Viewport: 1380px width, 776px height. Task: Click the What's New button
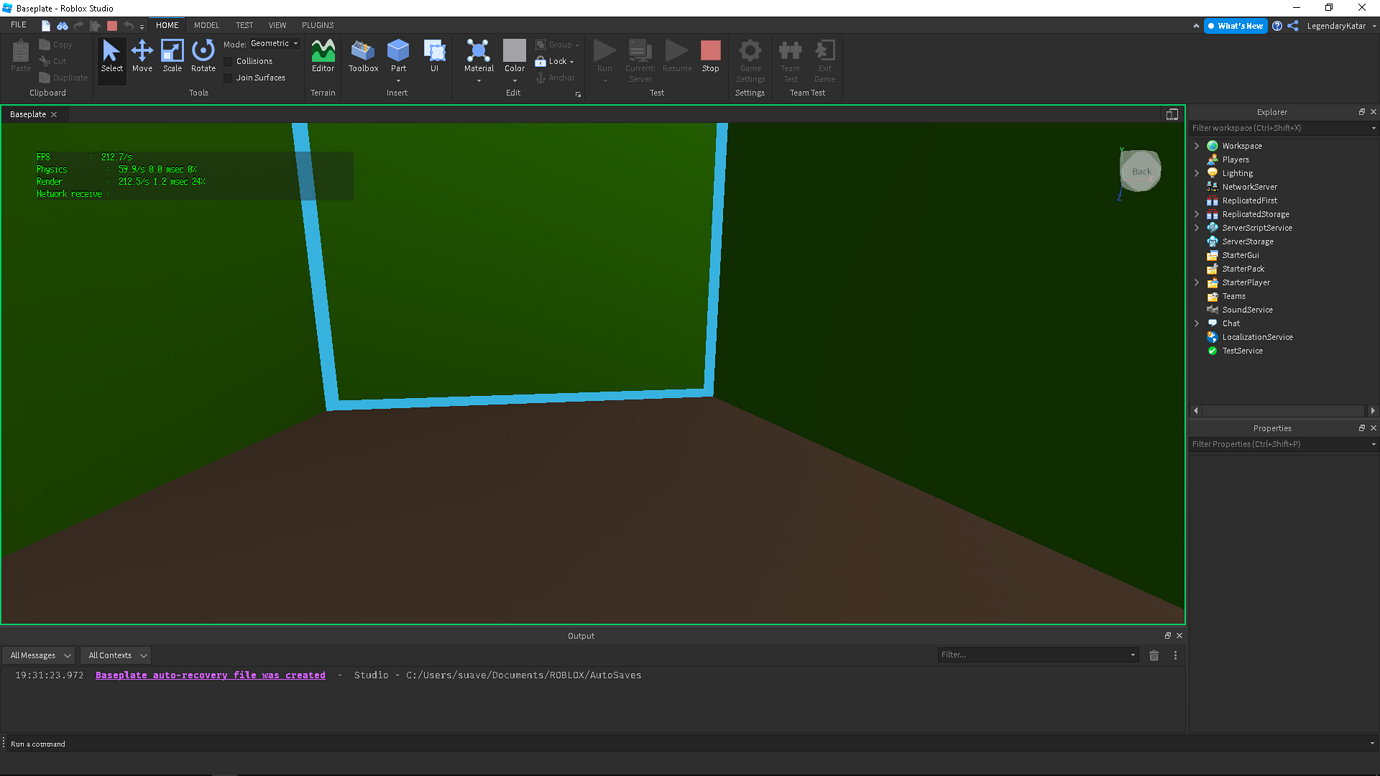tap(1235, 25)
